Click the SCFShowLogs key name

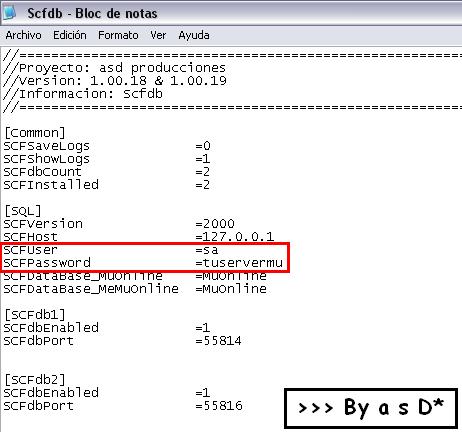click(x=46, y=159)
